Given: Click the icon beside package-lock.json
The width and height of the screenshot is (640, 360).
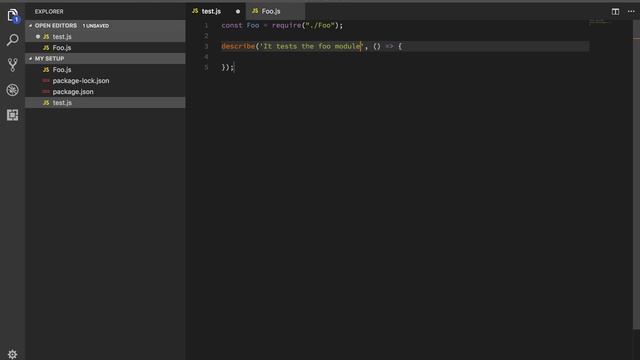Looking at the screenshot, I should point(46,80).
